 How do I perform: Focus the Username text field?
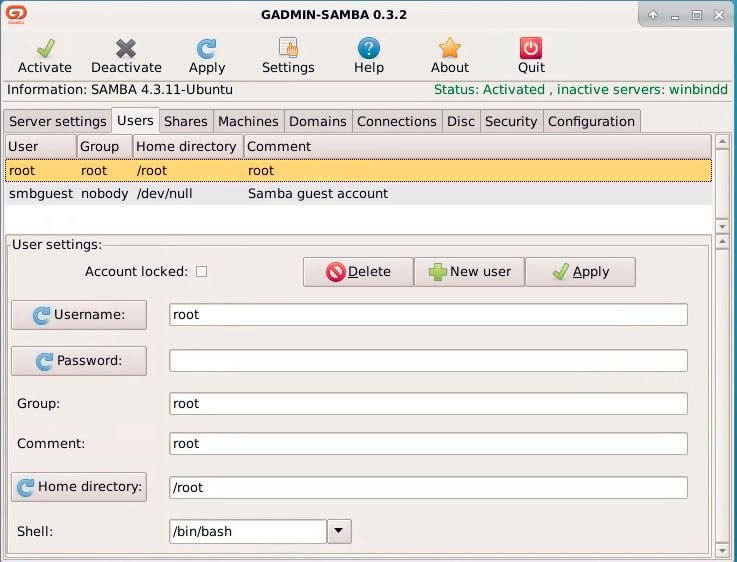point(428,314)
